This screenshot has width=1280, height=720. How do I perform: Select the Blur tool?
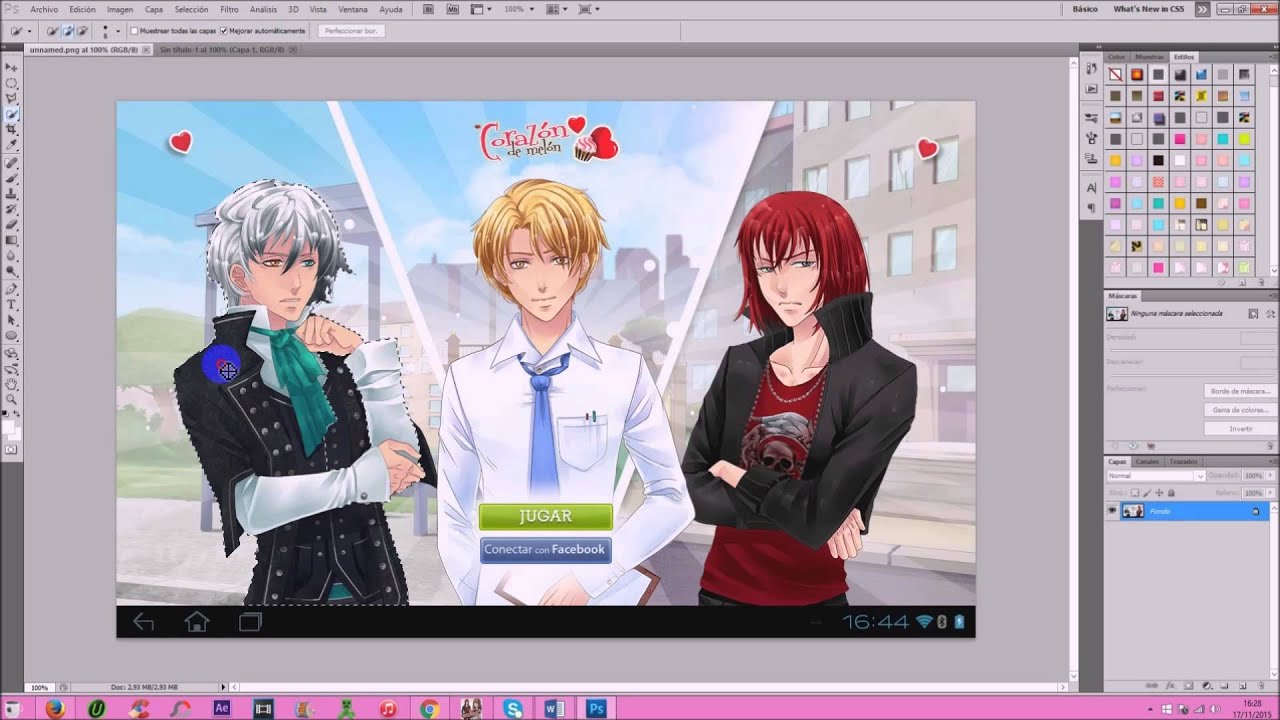point(12,256)
